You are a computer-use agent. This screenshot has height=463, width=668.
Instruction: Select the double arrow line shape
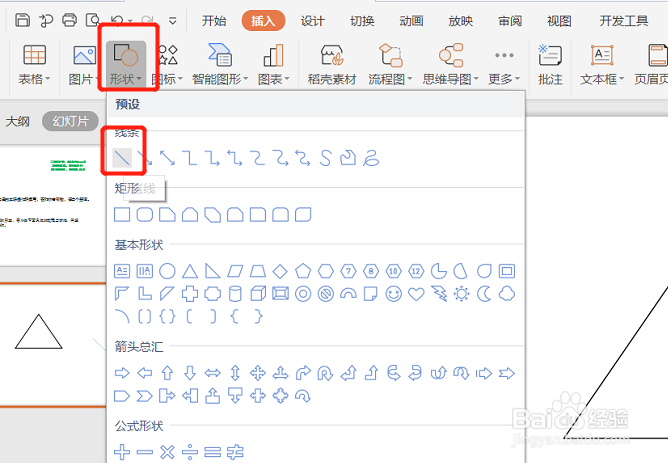pos(167,158)
